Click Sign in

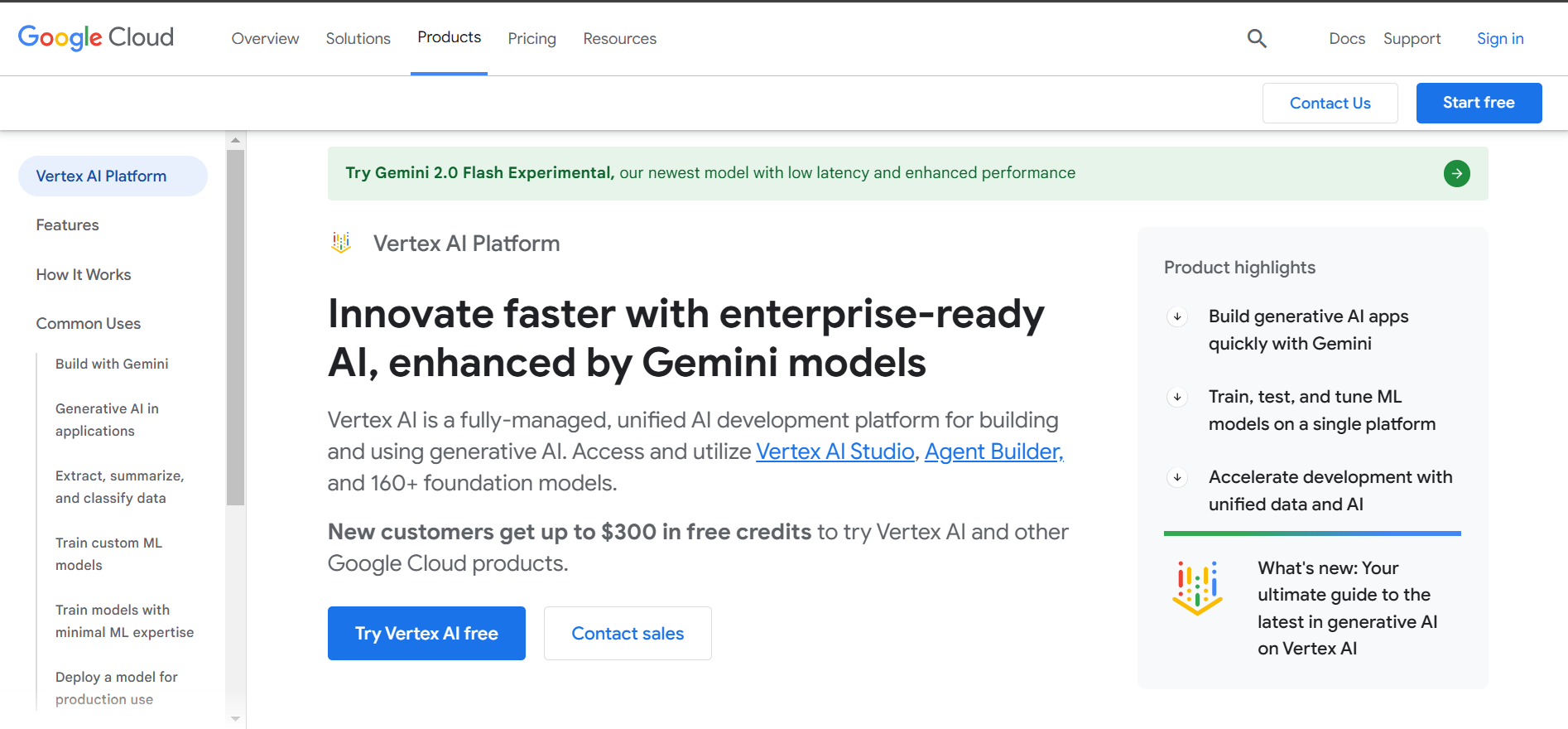[1500, 38]
